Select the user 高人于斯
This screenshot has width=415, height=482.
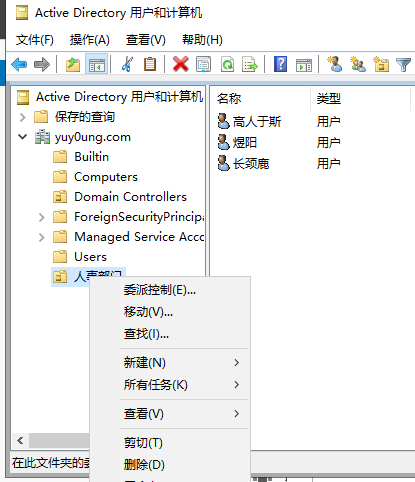coord(257,121)
